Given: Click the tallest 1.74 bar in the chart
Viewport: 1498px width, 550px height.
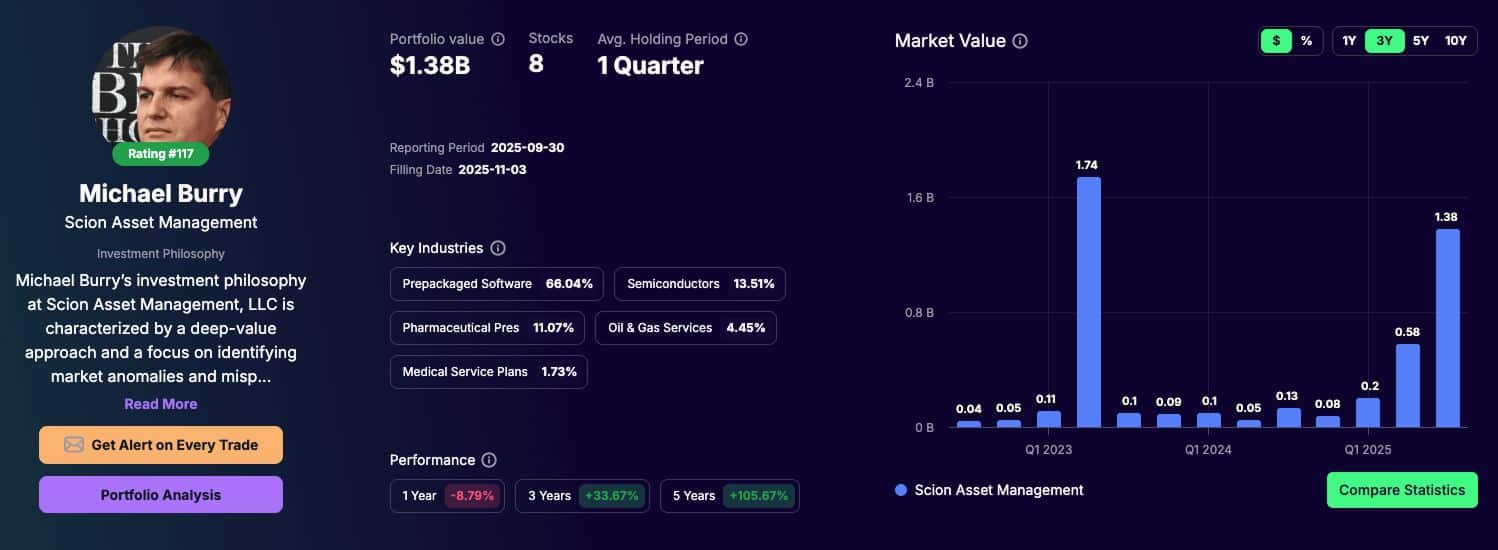Looking at the screenshot, I should pyautogui.click(x=1088, y=302).
